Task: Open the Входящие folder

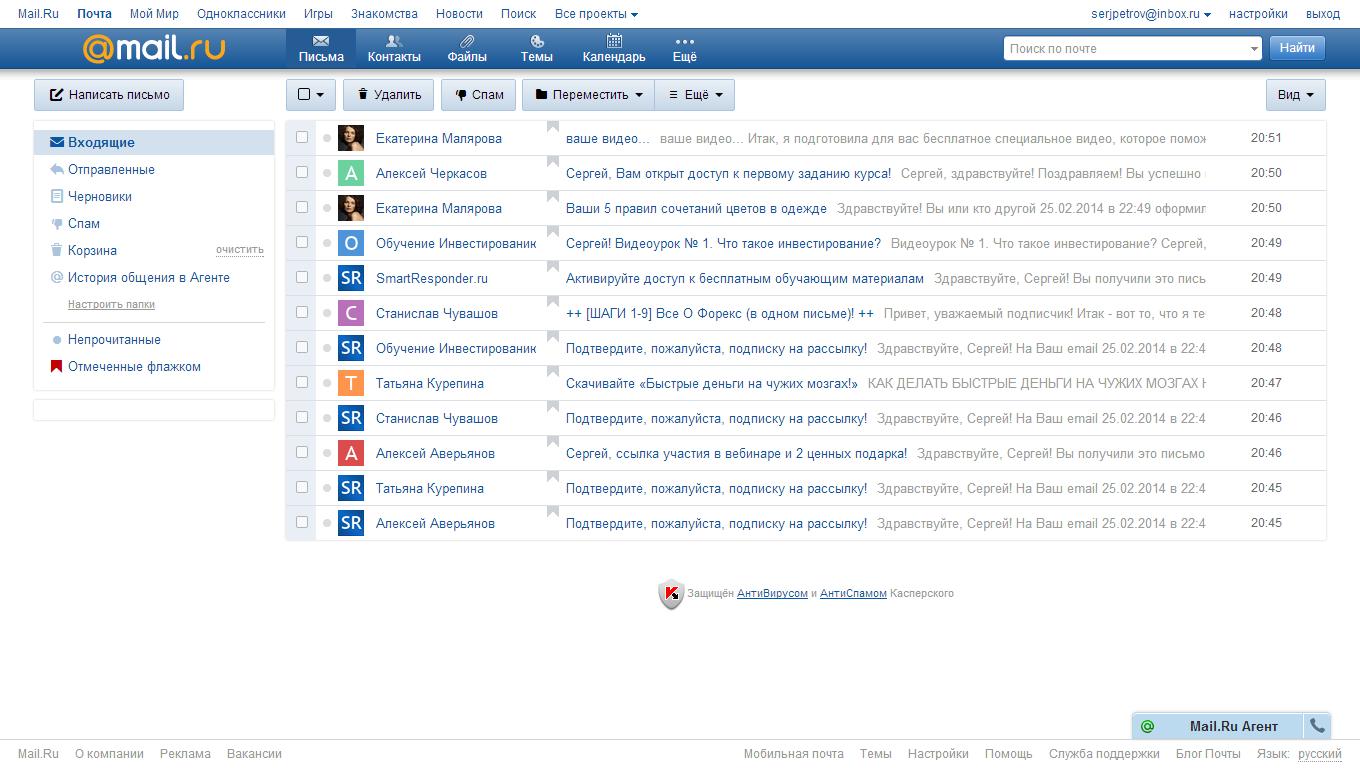Action: (154, 142)
